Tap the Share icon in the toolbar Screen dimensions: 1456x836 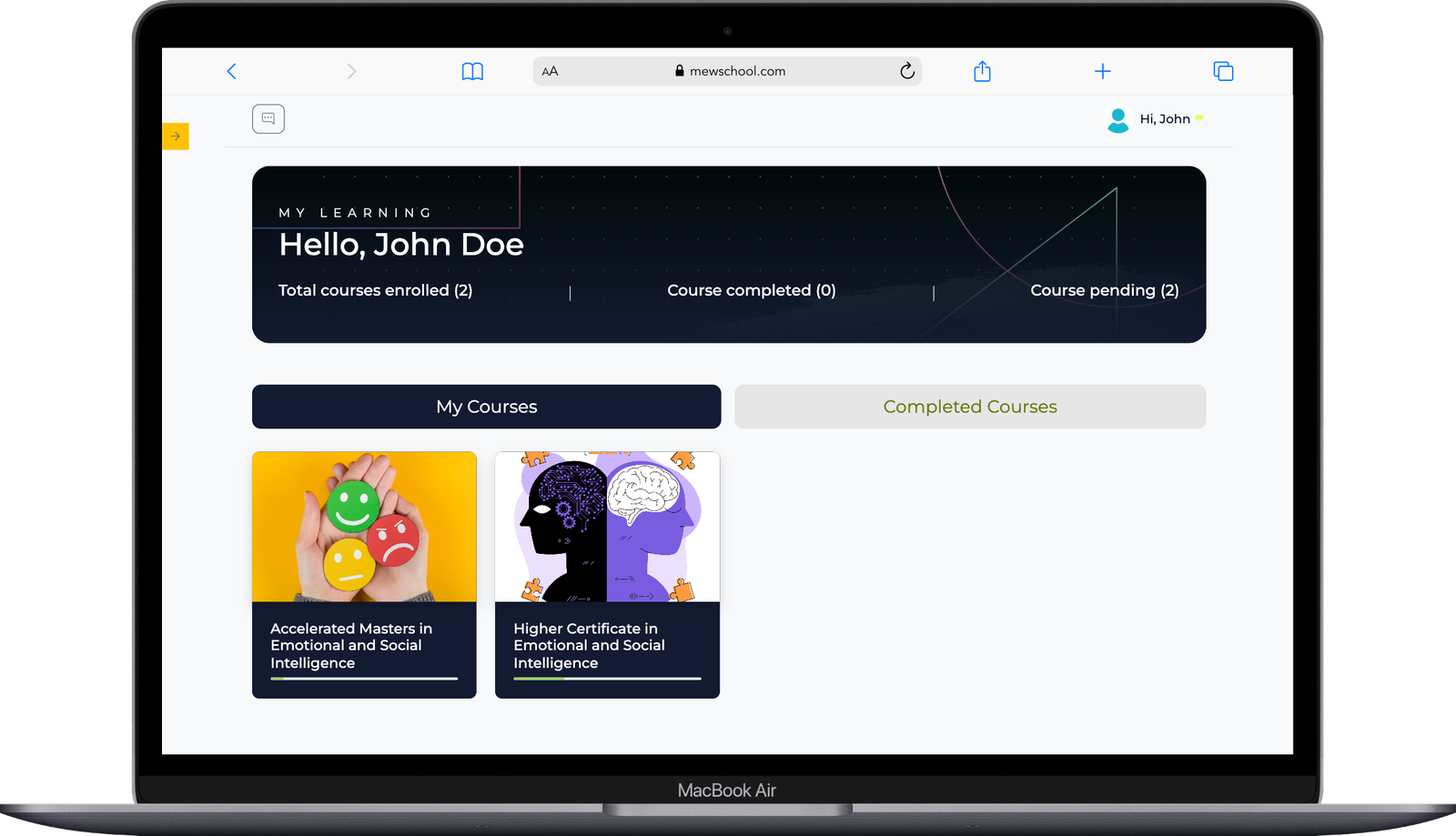pyautogui.click(x=982, y=71)
